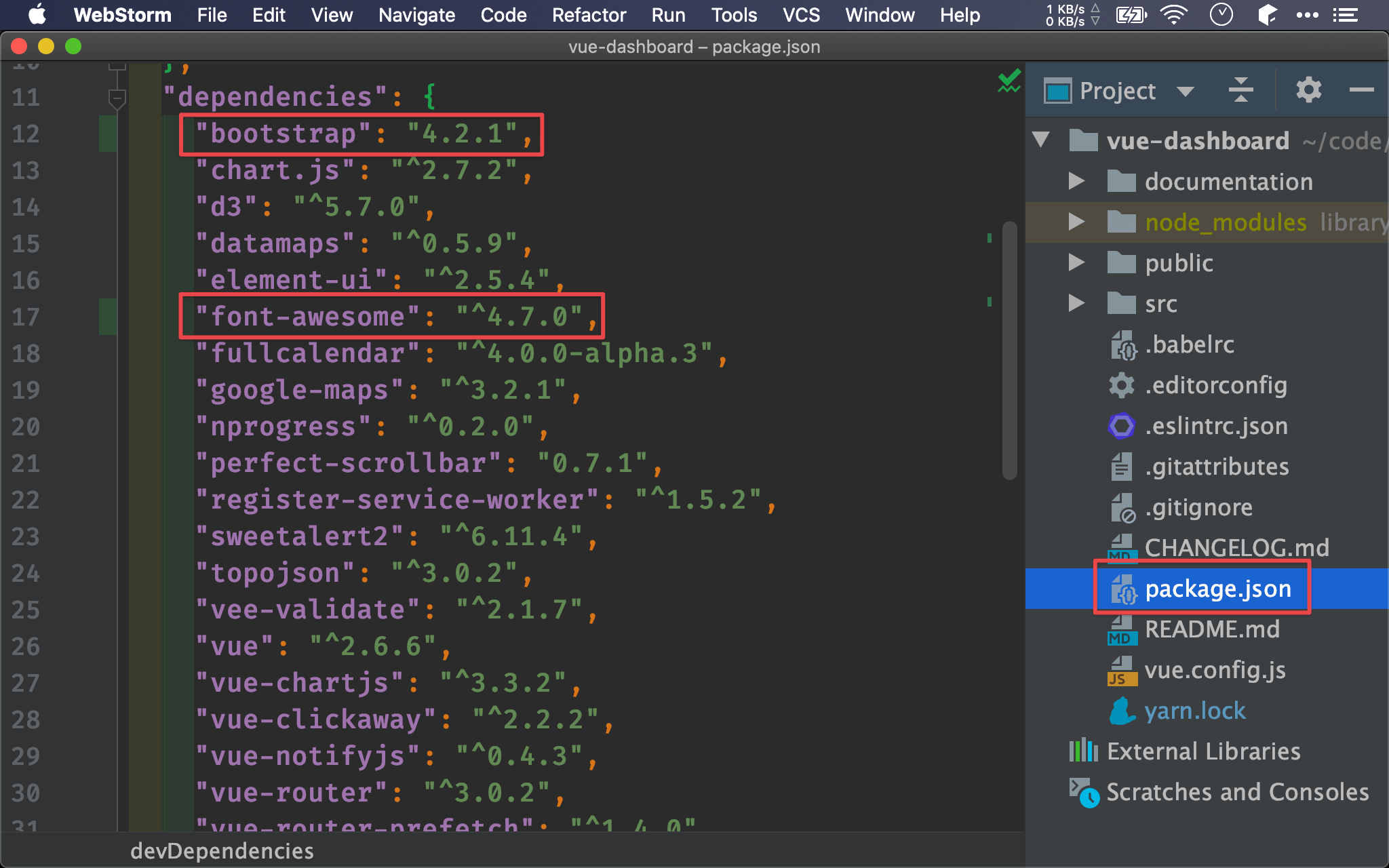Click the "element-ui" dependency key

pos(290,280)
